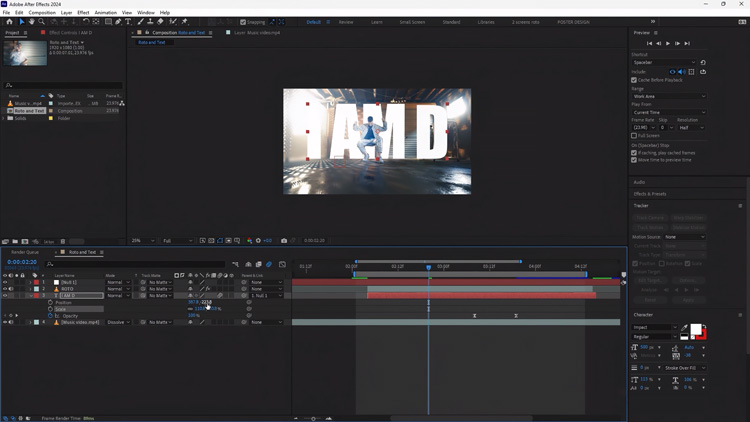Toggle Cache Before Playback checkbox

(x=634, y=80)
